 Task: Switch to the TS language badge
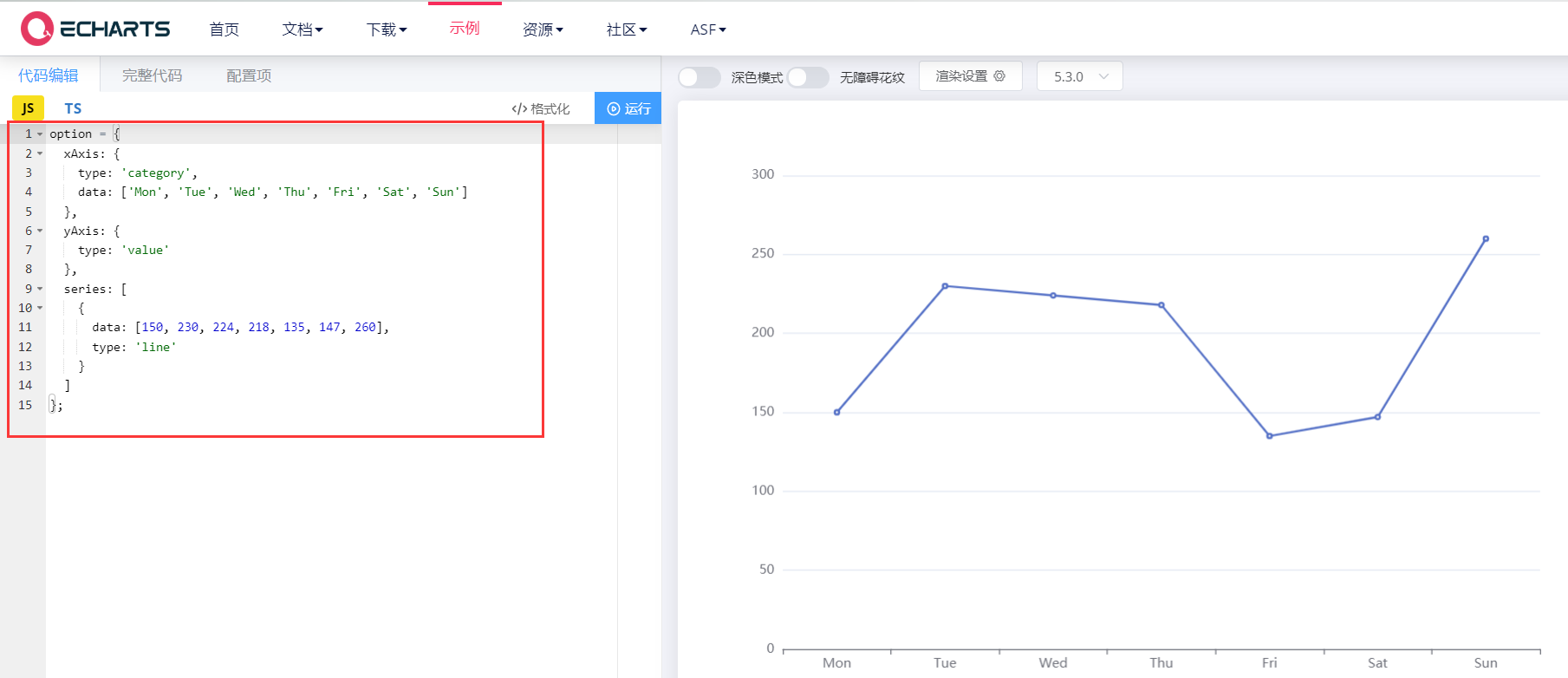[x=73, y=108]
